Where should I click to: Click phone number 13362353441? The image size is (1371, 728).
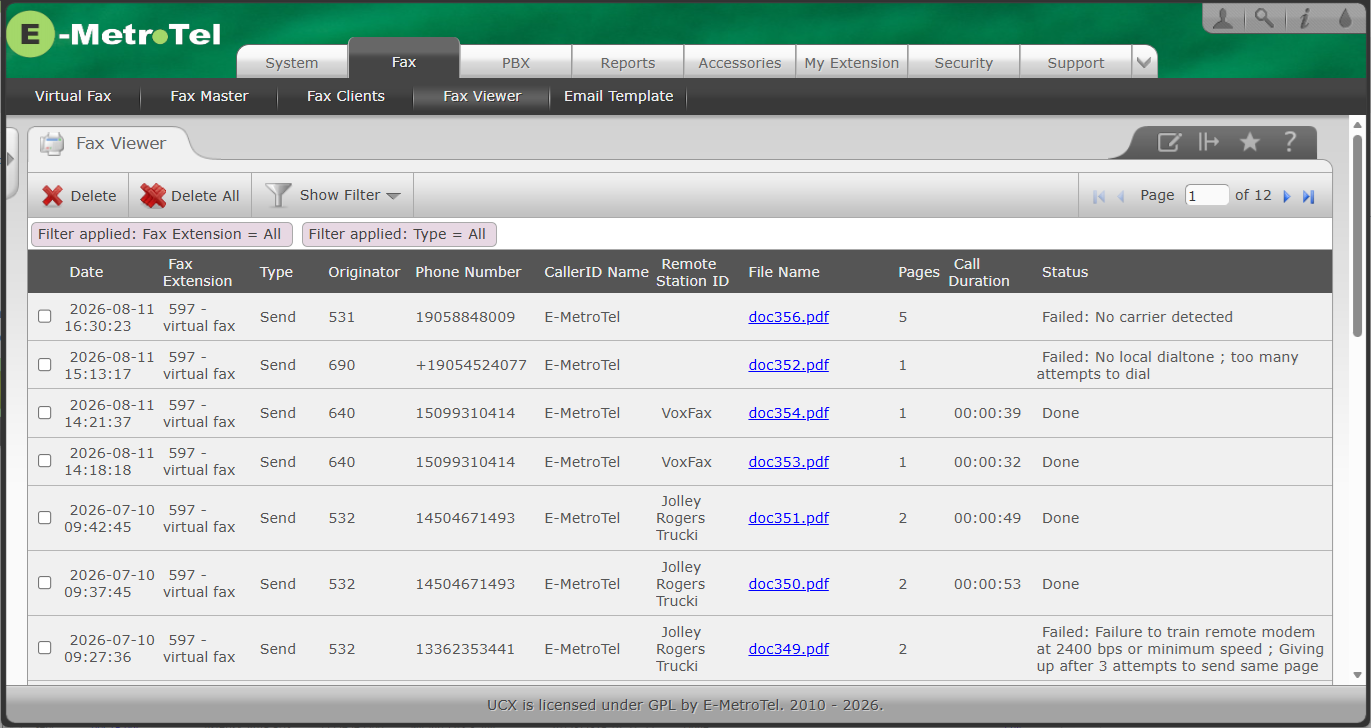(465, 649)
